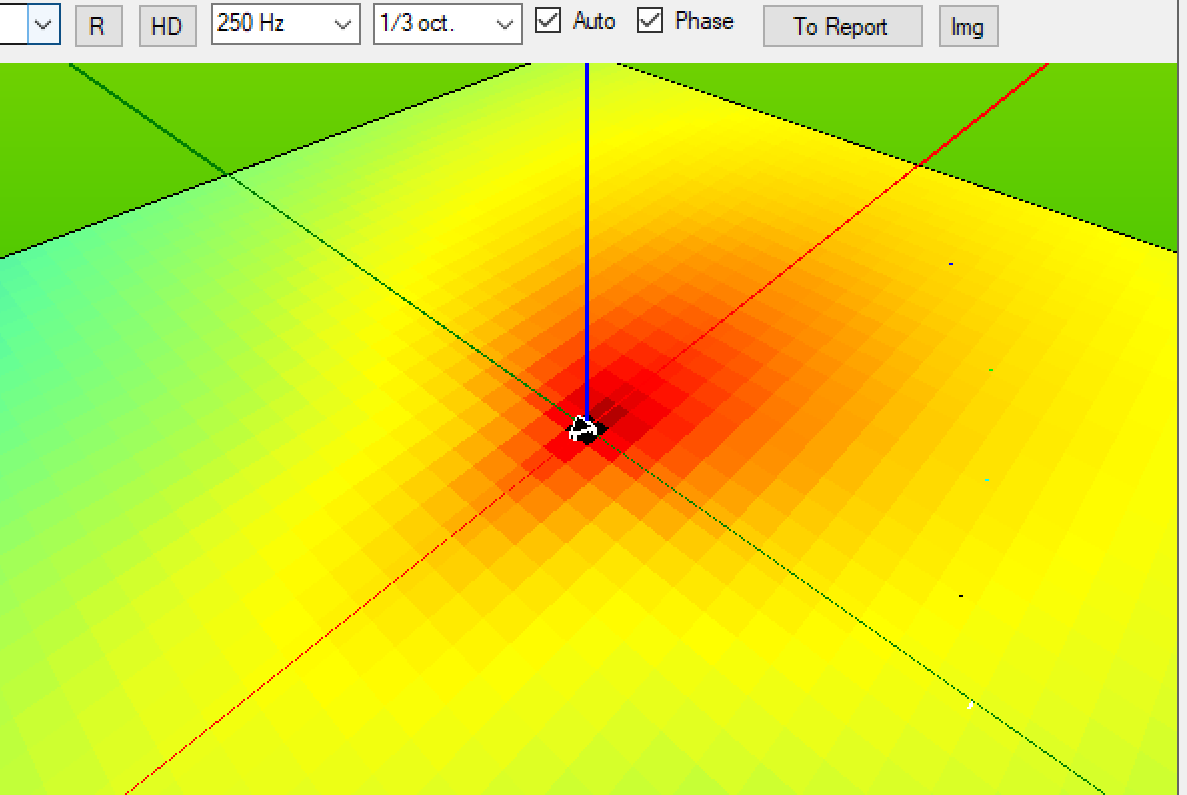1187x795 pixels.
Task: Click the blue vertical axis line
Action: click(586, 250)
